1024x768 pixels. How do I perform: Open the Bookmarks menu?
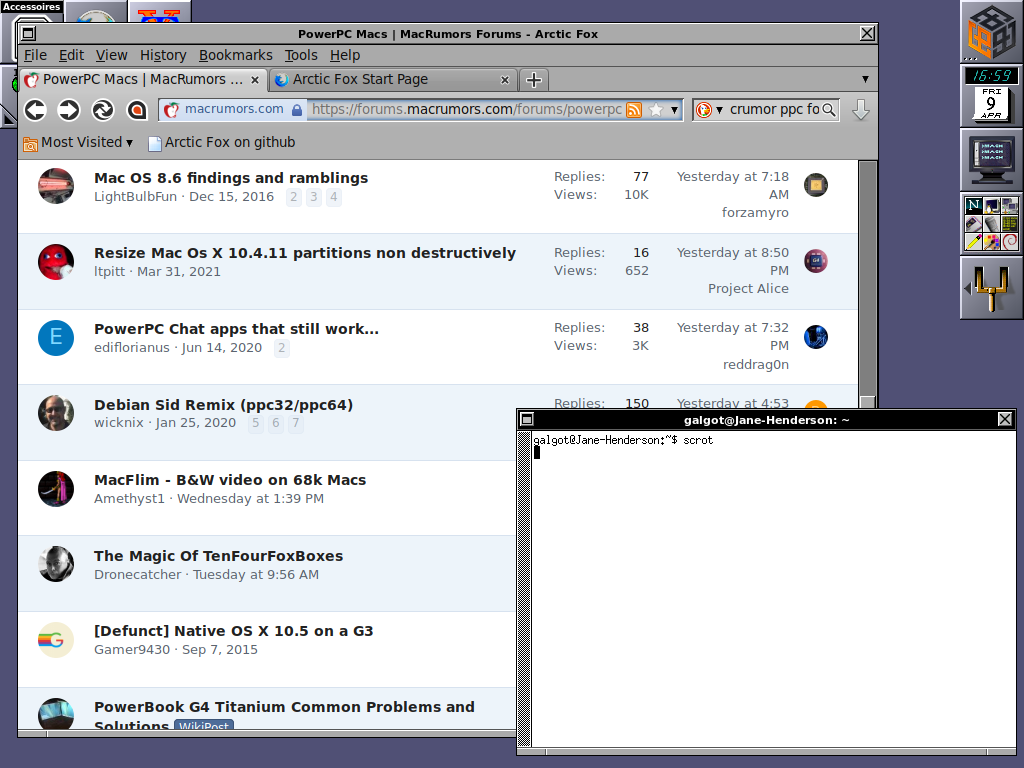236,56
